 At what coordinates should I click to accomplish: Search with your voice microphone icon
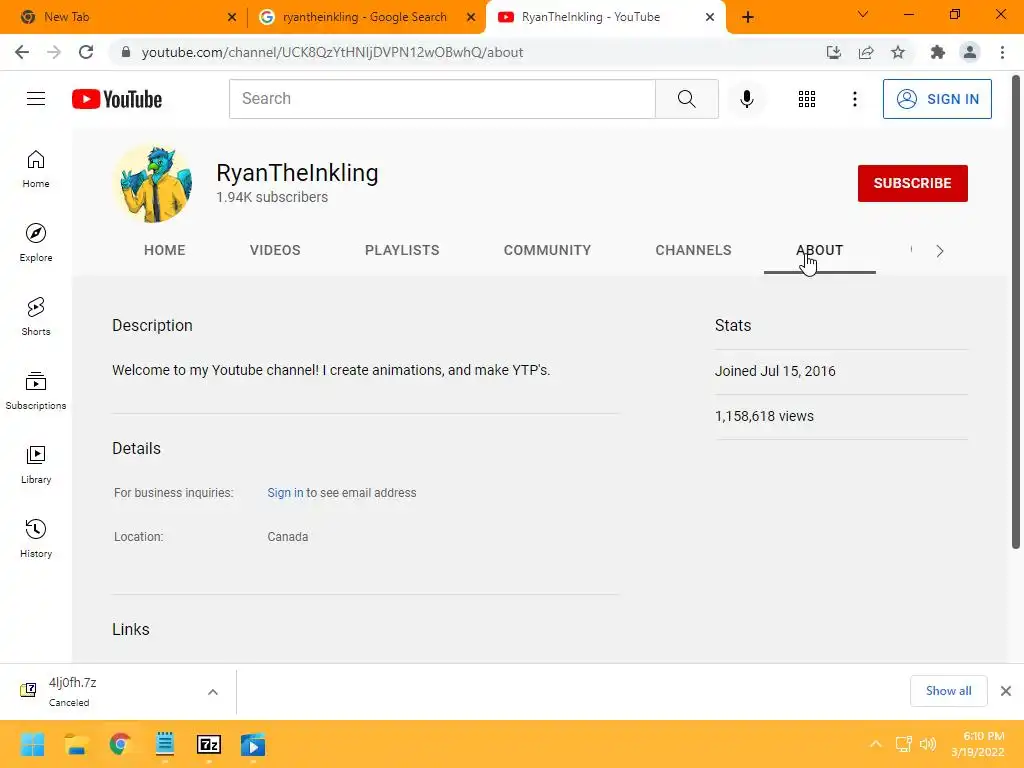746,99
